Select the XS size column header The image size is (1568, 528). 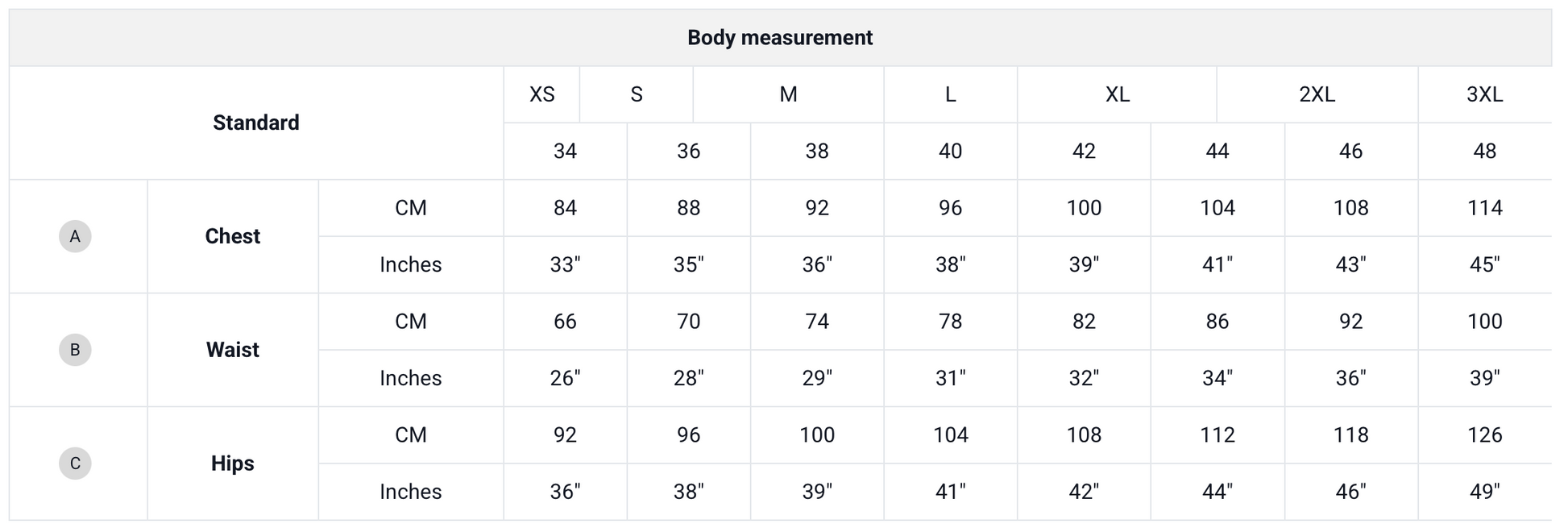(x=541, y=94)
